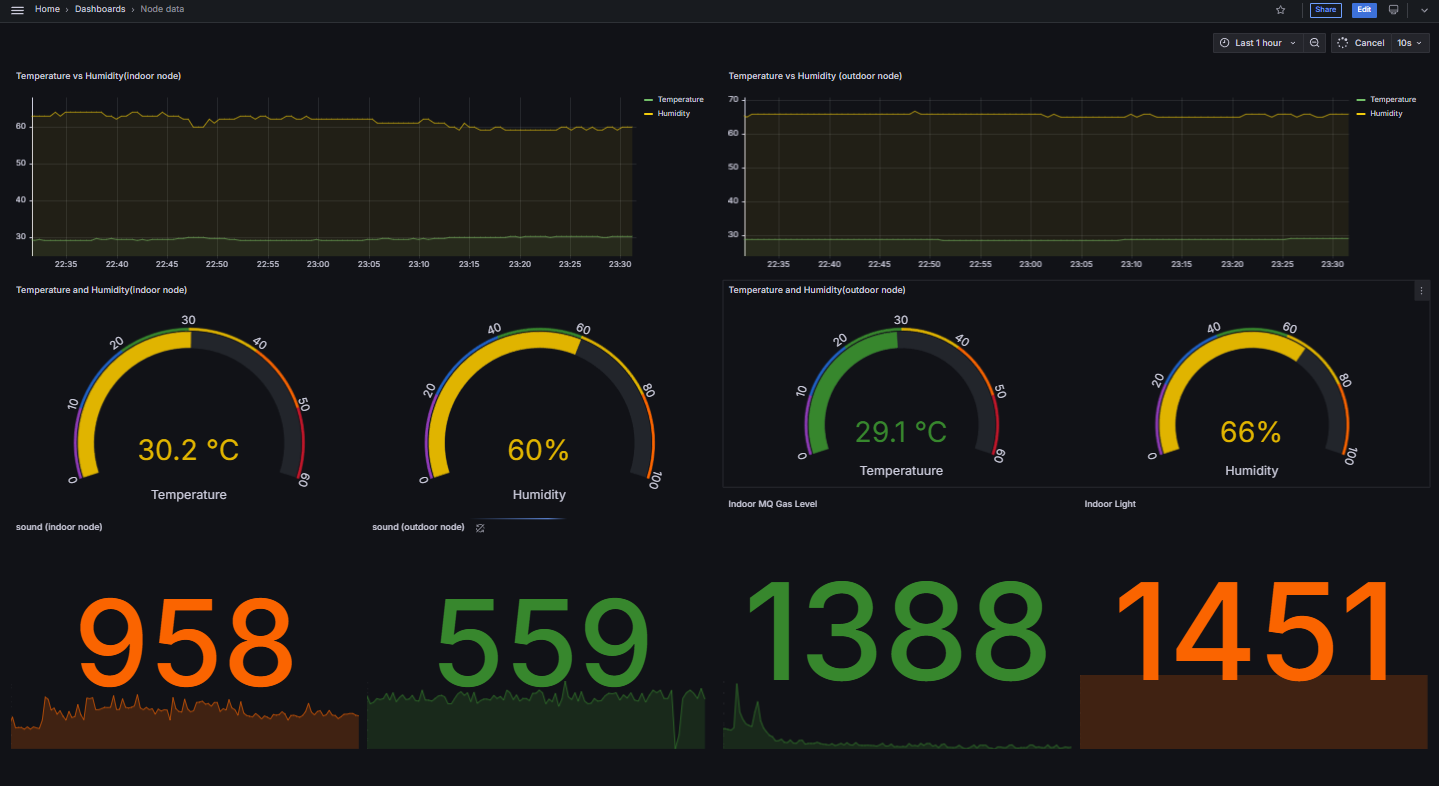Click the loading spinner icon beside Cancel
The image size is (1439, 786).
pyautogui.click(x=1343, y=43)
